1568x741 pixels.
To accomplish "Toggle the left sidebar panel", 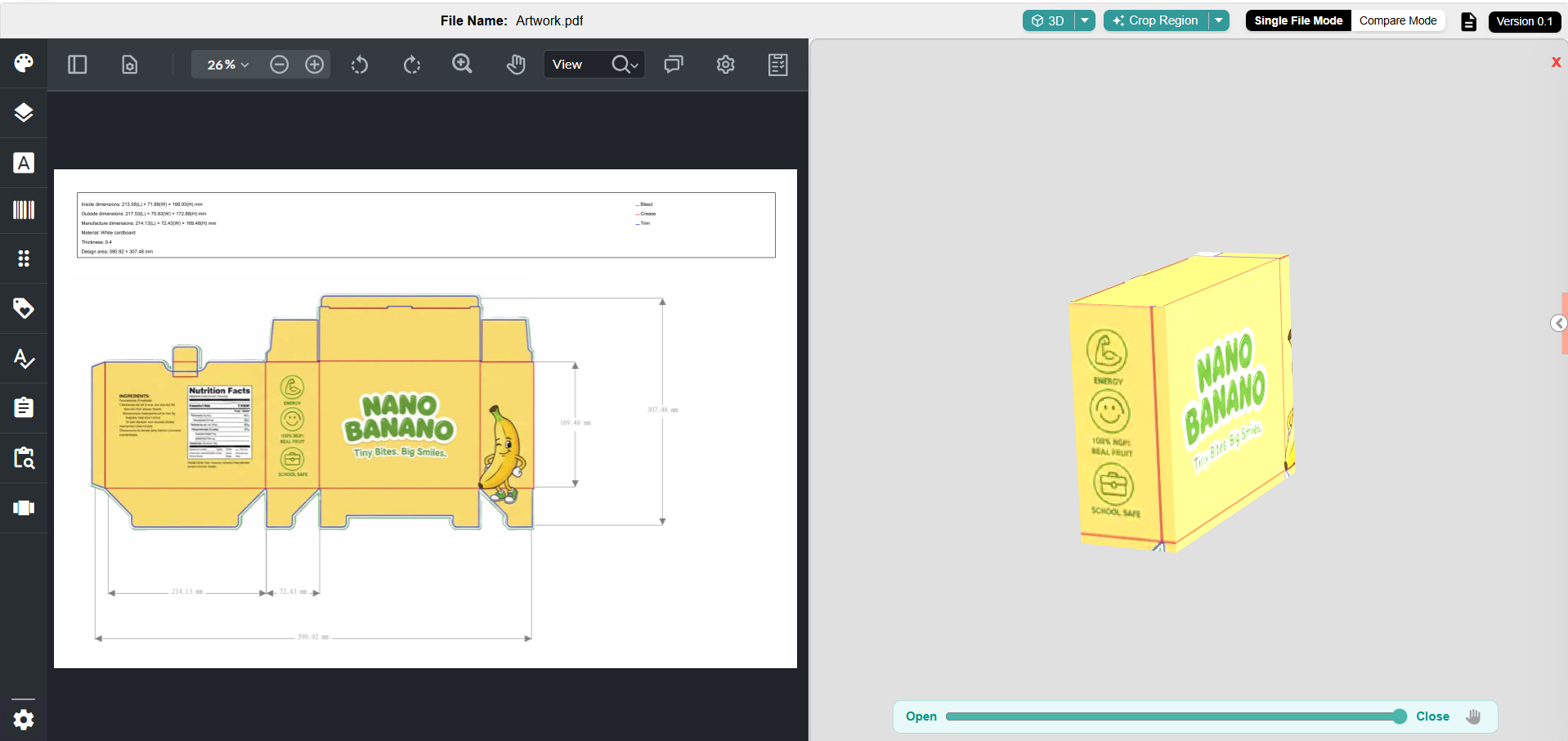I will [78, 65].
